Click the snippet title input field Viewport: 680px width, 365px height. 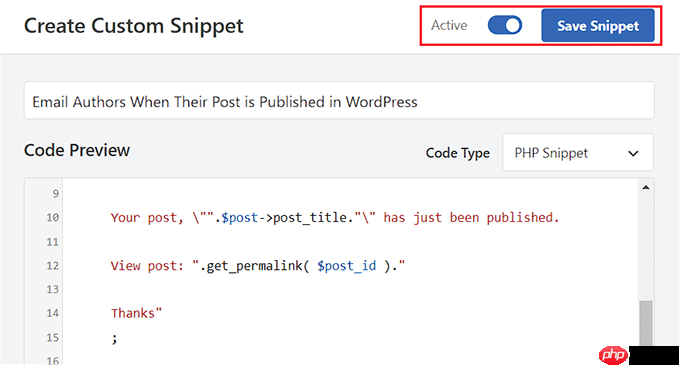pyautogui.click(x=339, y=101)
